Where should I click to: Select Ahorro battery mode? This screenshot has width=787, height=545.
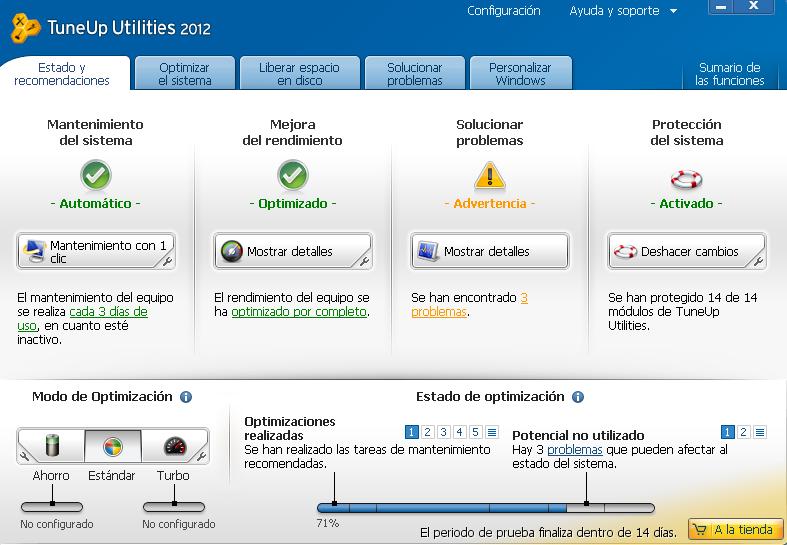pyautogui.click(x=52, y=446)
